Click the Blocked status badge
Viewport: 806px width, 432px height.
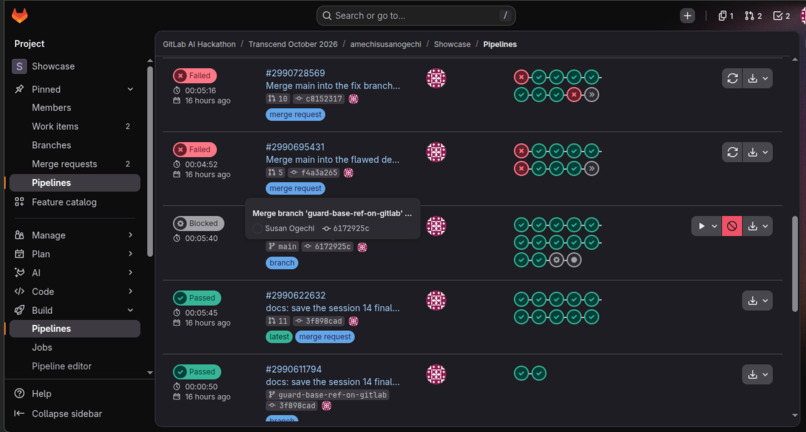coord(198,224)
